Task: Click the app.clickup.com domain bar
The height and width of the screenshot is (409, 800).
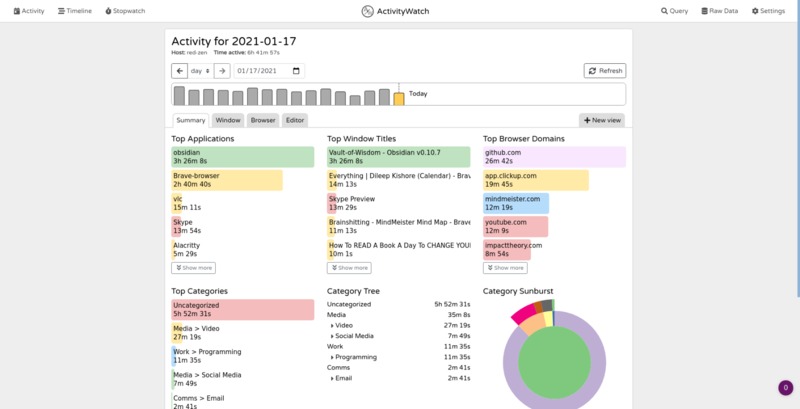Action: pos(536,180)
